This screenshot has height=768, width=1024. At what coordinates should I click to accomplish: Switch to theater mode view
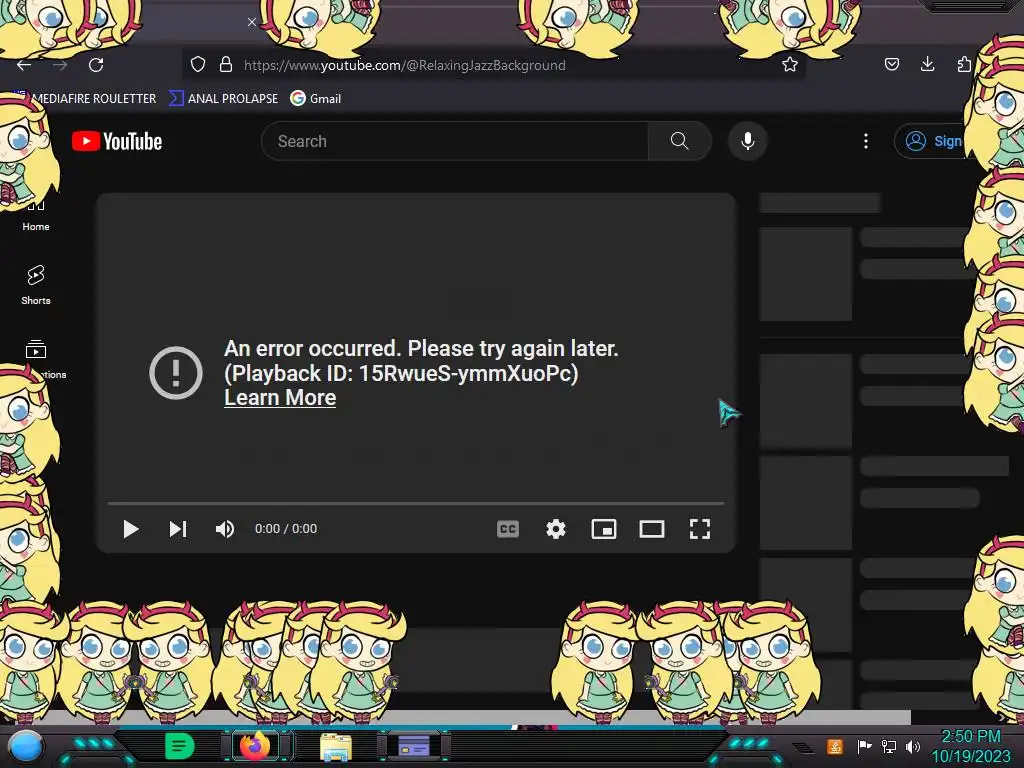pyautogui.click(x=652, y=529)
